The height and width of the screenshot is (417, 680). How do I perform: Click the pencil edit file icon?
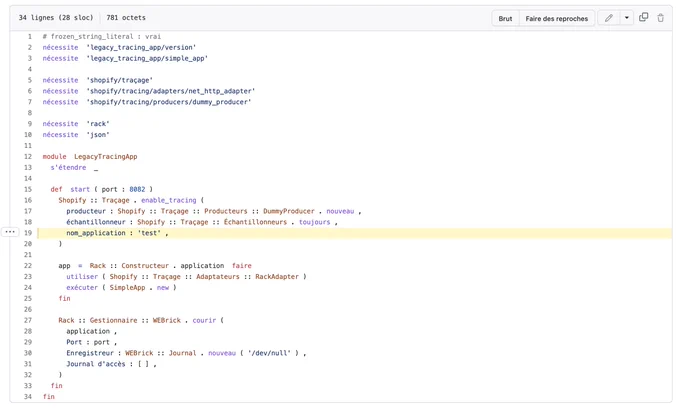click(608, 18)
